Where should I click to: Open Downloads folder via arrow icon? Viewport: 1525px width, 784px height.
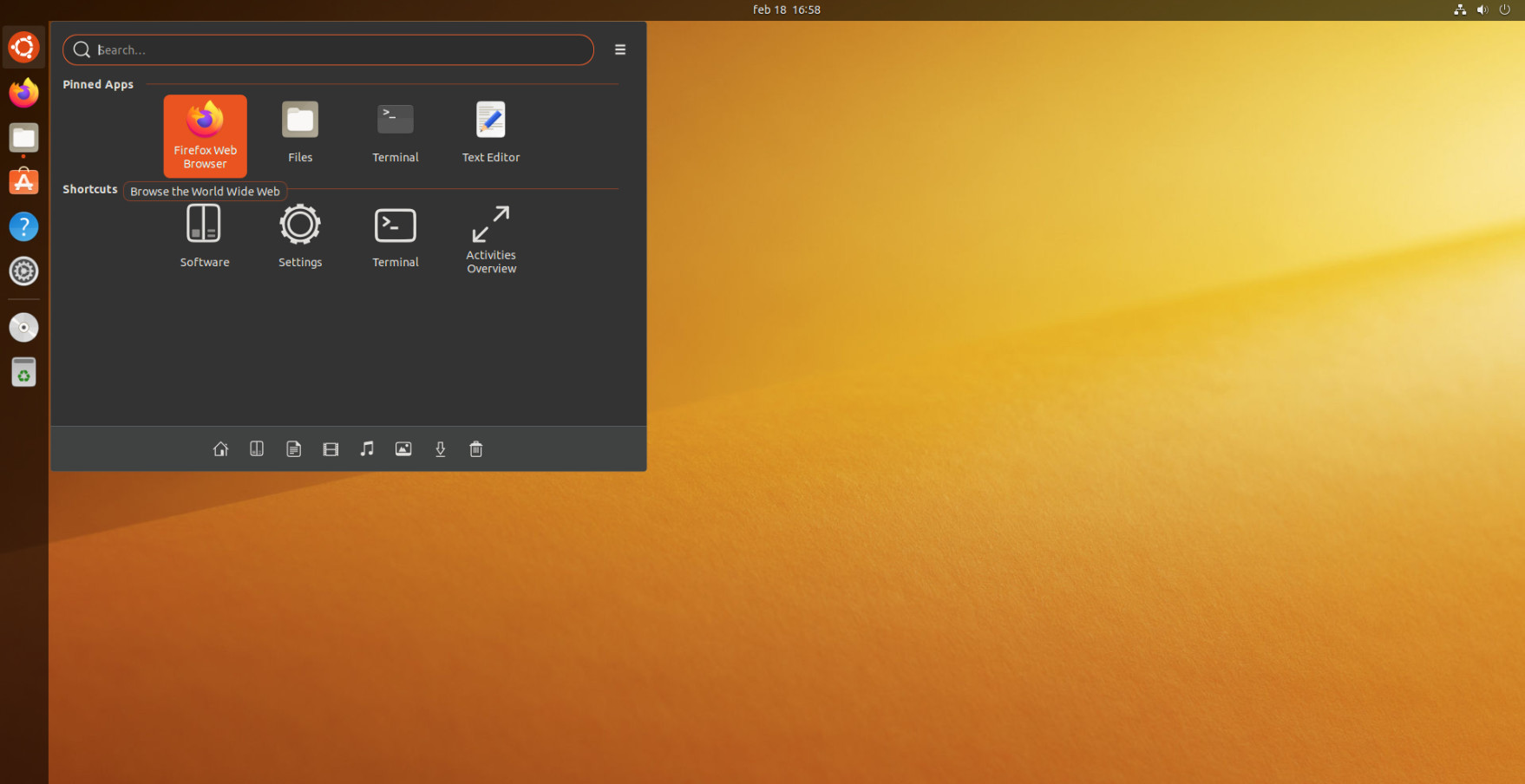(441, 449)
